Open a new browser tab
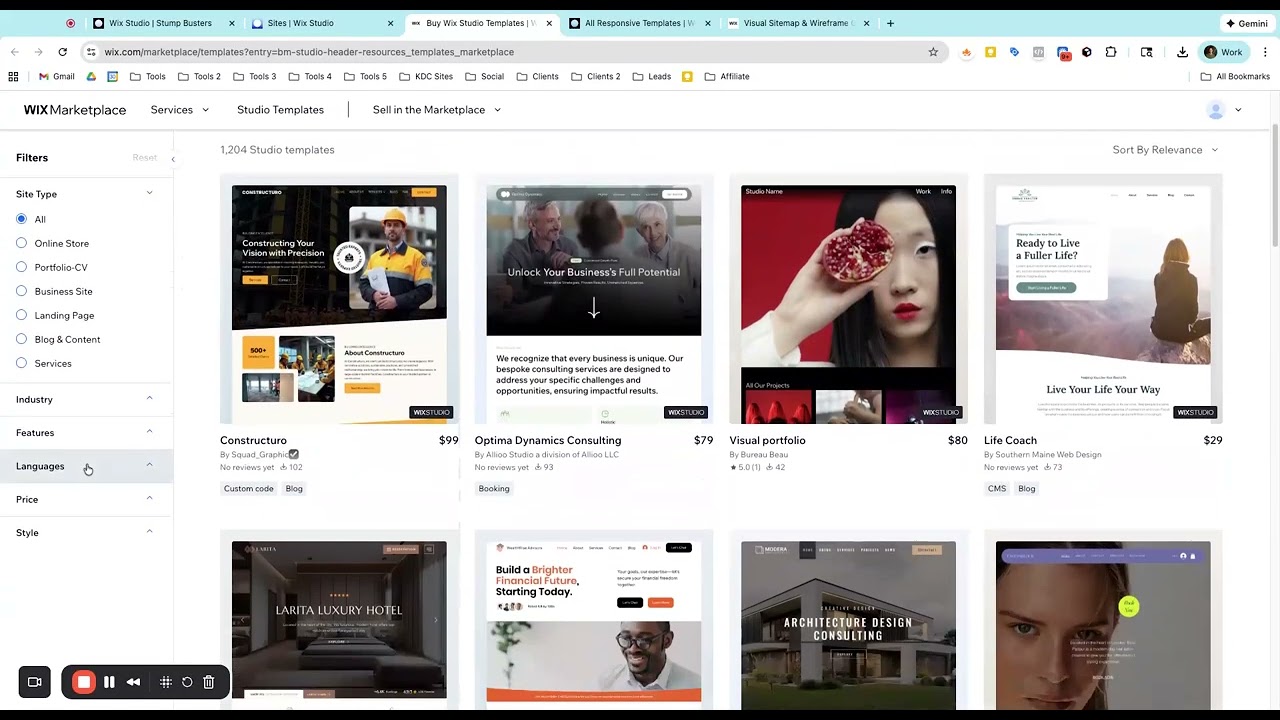The height and width of the screenshot is (720, 1280). 890,23
